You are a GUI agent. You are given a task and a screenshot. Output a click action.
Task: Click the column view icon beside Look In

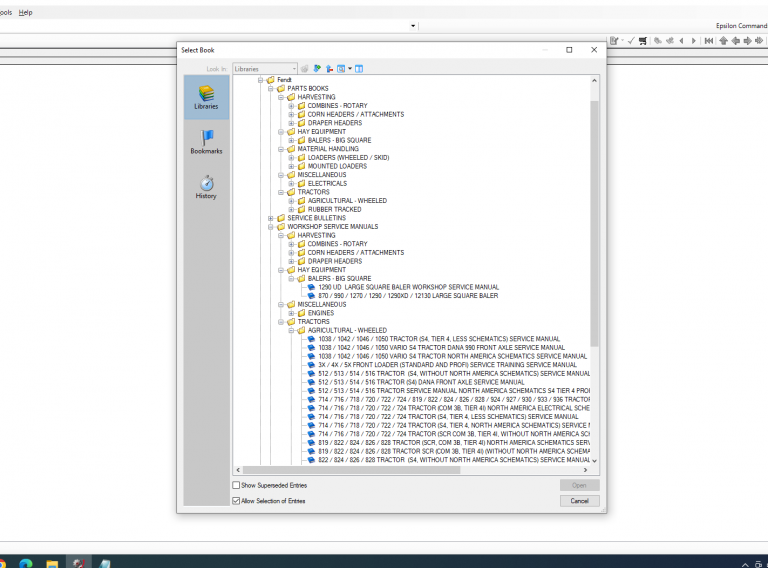pyautogui.click(x=359, y=69)
